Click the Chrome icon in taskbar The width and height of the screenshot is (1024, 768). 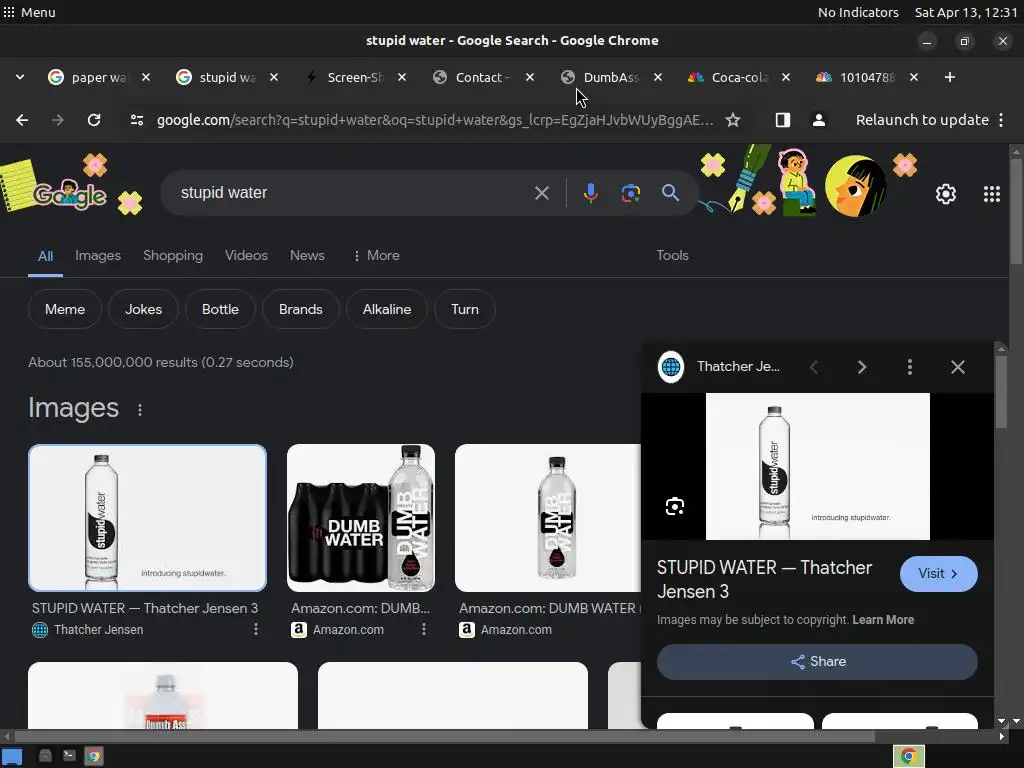94,756
